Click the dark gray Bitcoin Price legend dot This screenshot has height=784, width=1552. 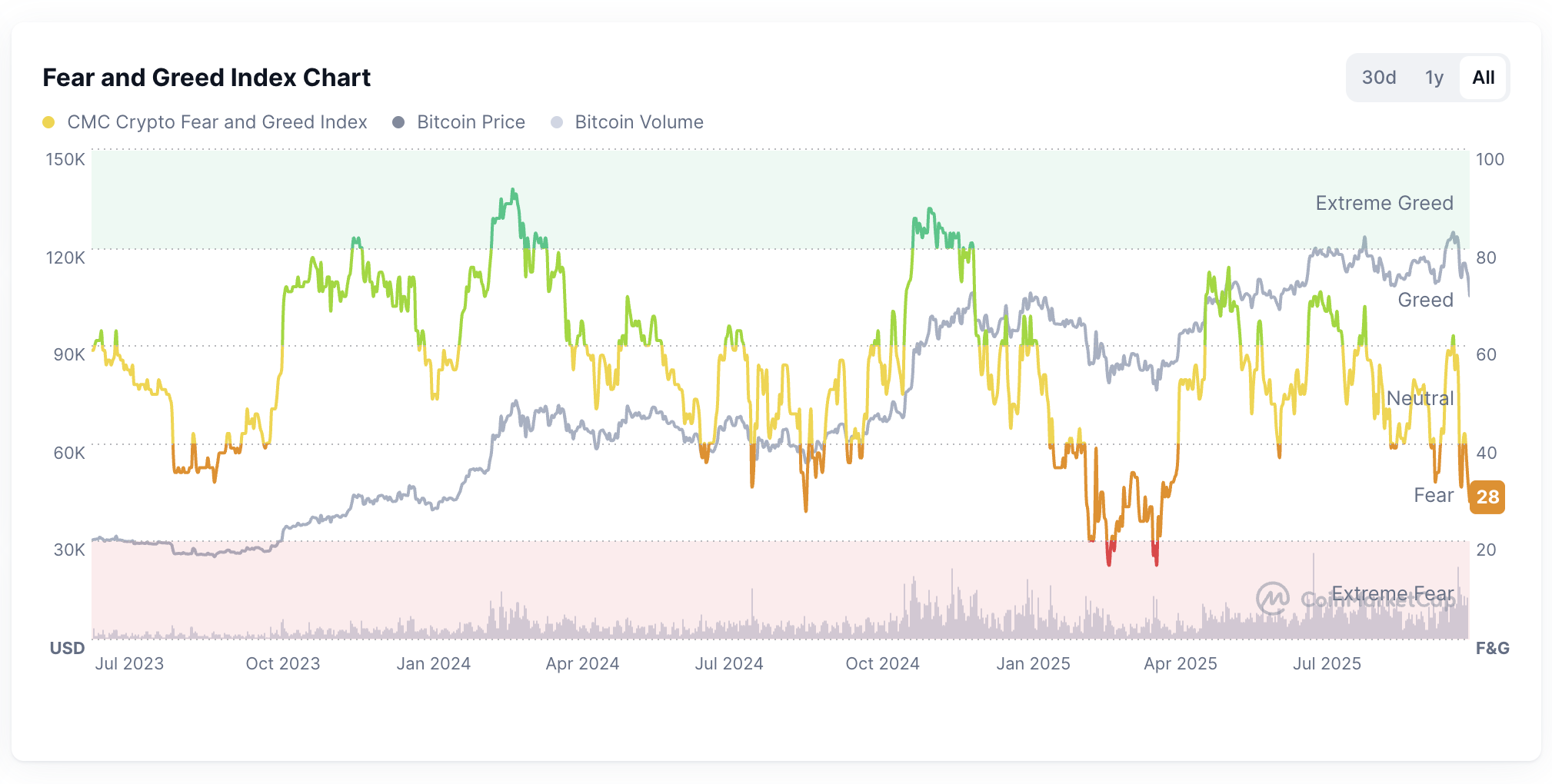tap(398, 122)
